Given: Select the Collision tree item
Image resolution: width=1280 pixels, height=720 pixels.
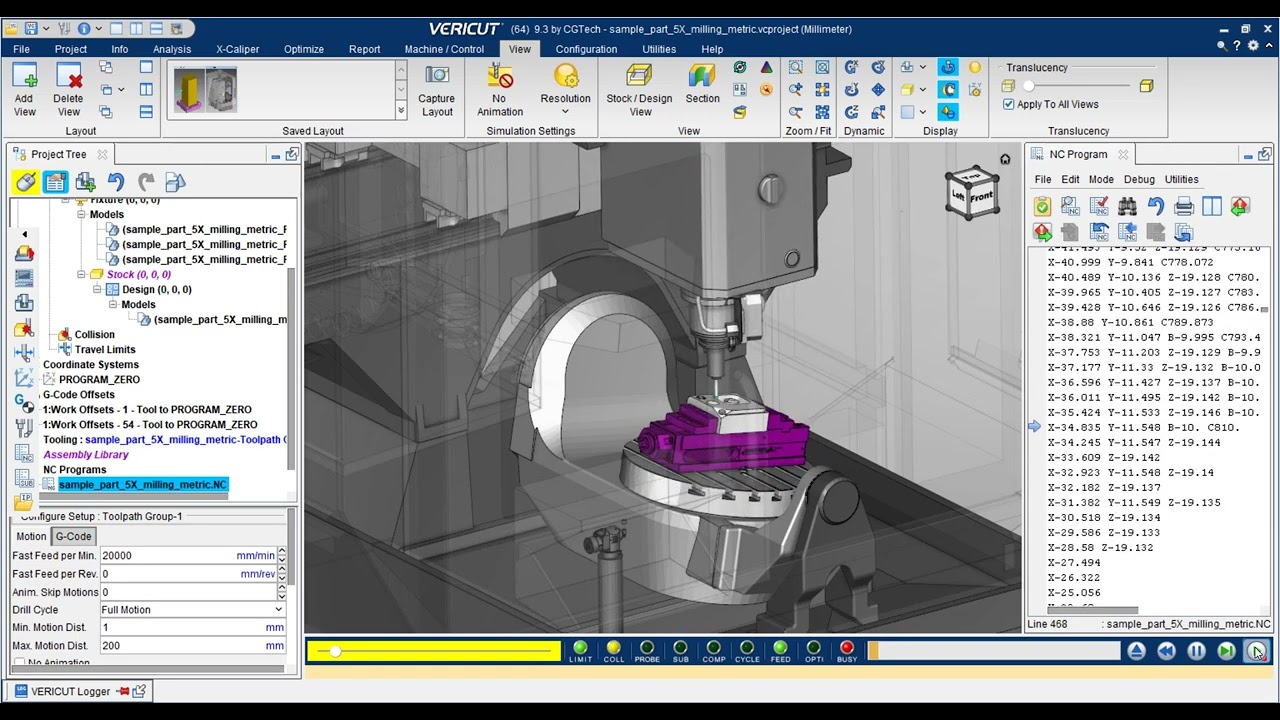Looking at the screenshot, I should pos(94,334).
